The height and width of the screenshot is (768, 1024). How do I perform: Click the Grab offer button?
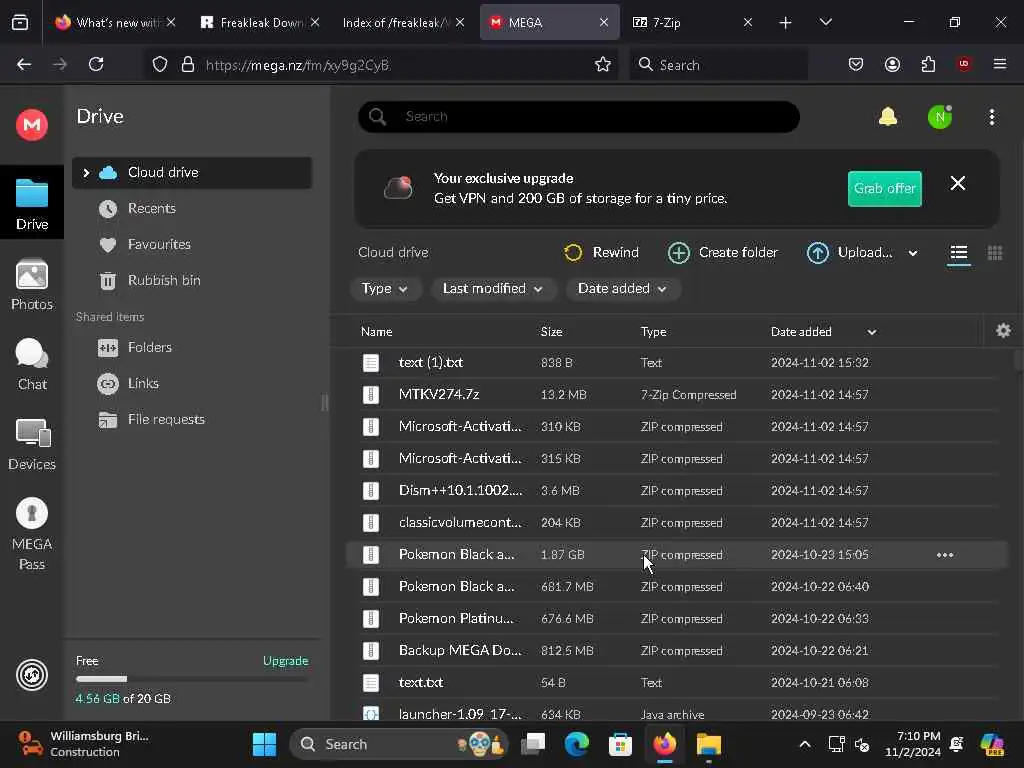coord(884,189)
